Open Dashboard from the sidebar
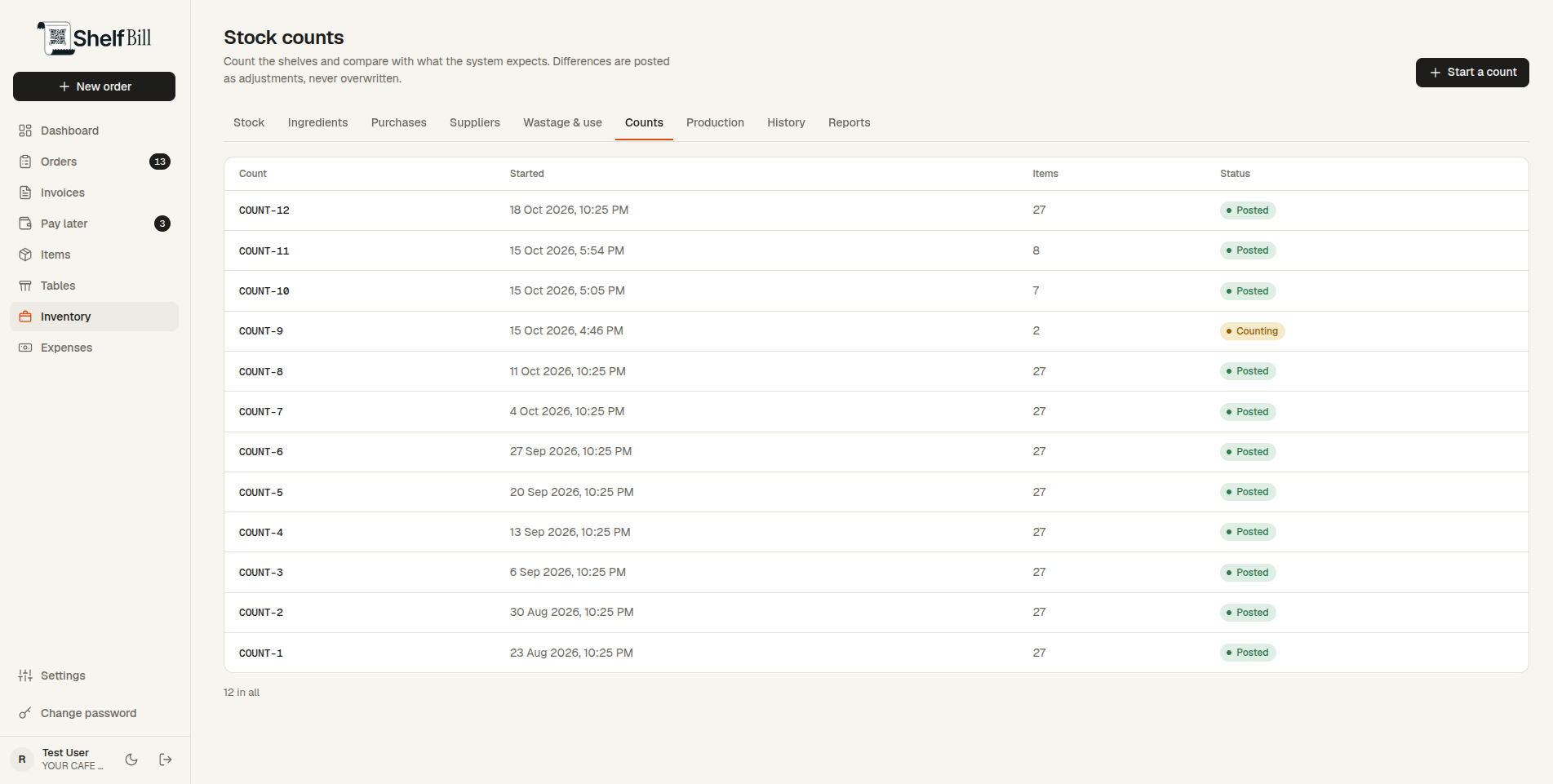 (x=94, y=131)
